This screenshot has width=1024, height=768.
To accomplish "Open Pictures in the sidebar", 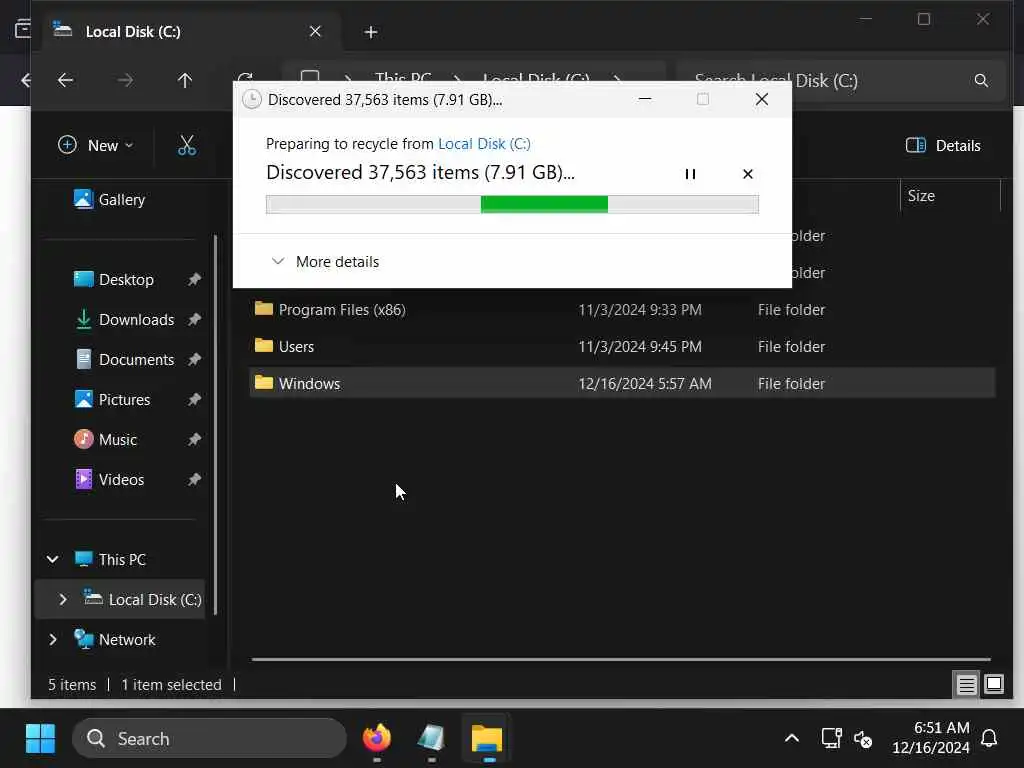I will [112, 399].
